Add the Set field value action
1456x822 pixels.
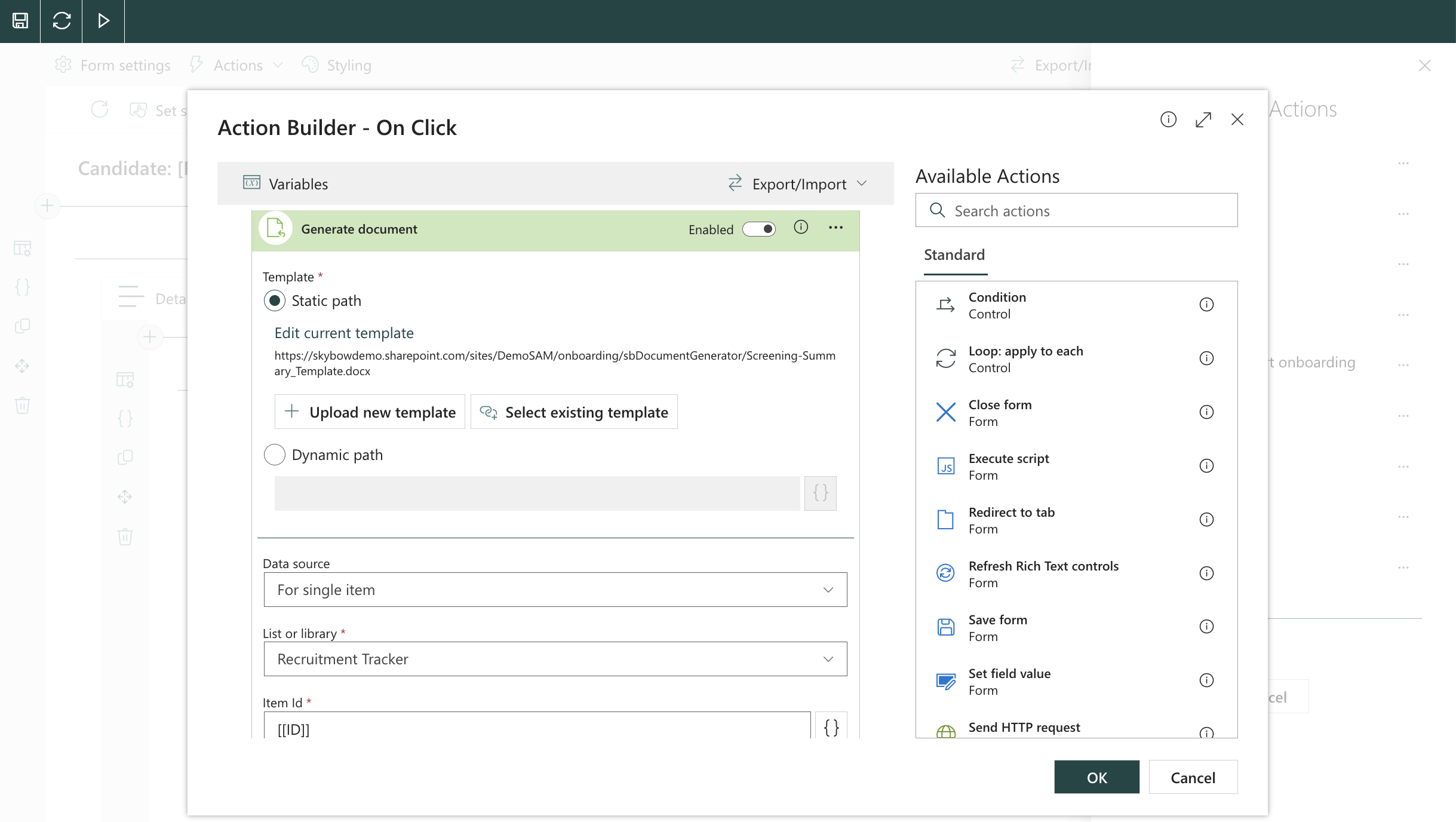1076,682
